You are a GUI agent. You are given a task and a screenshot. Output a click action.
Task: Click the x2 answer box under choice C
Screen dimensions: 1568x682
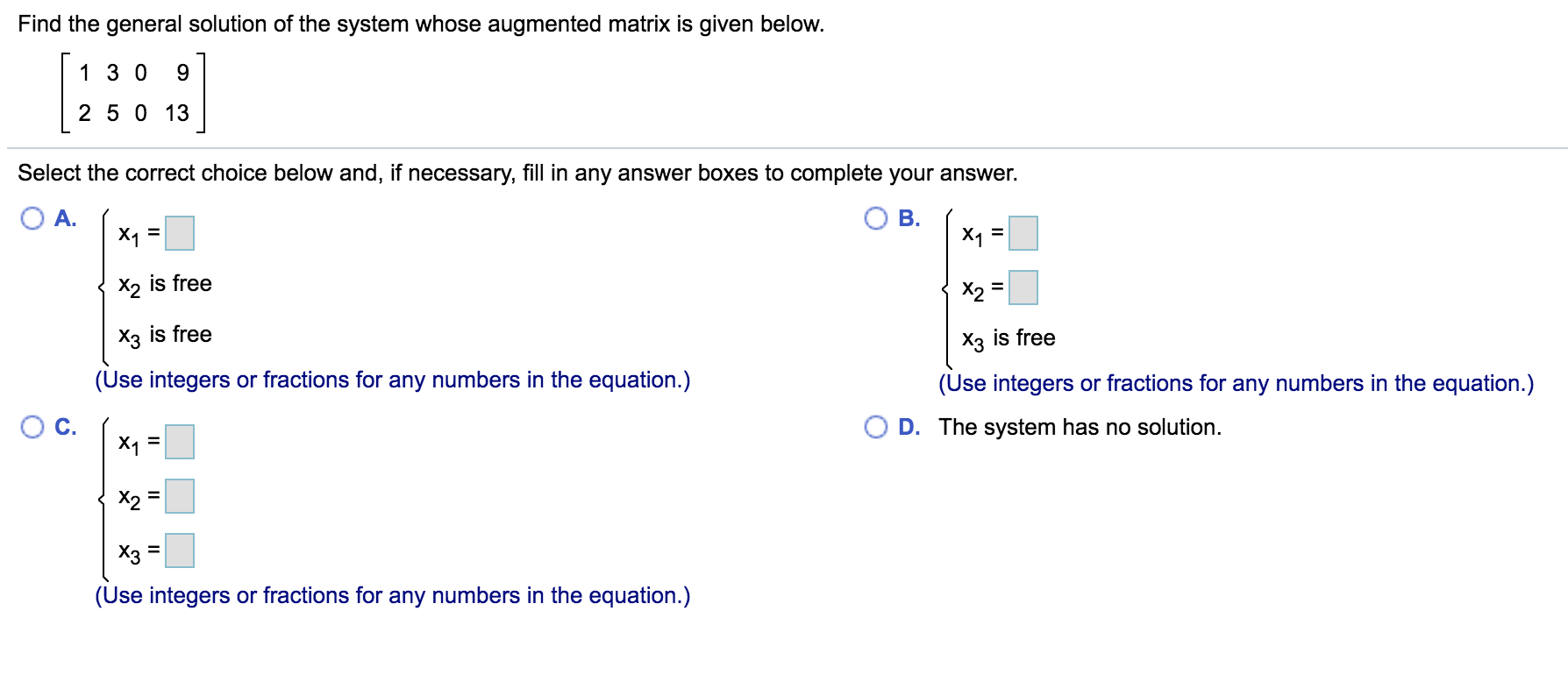point(181,497)
